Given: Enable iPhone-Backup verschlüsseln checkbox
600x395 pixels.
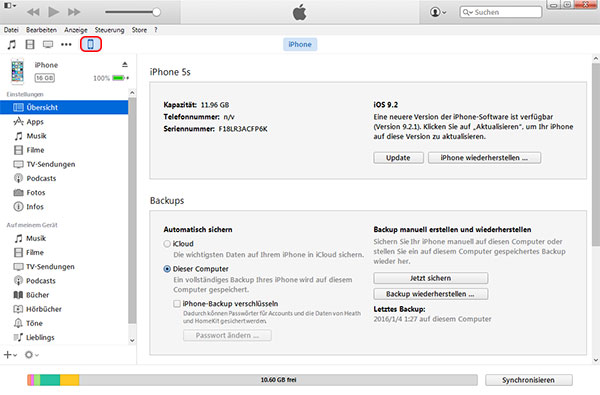Looking at the screenshot, I should 177,304.
